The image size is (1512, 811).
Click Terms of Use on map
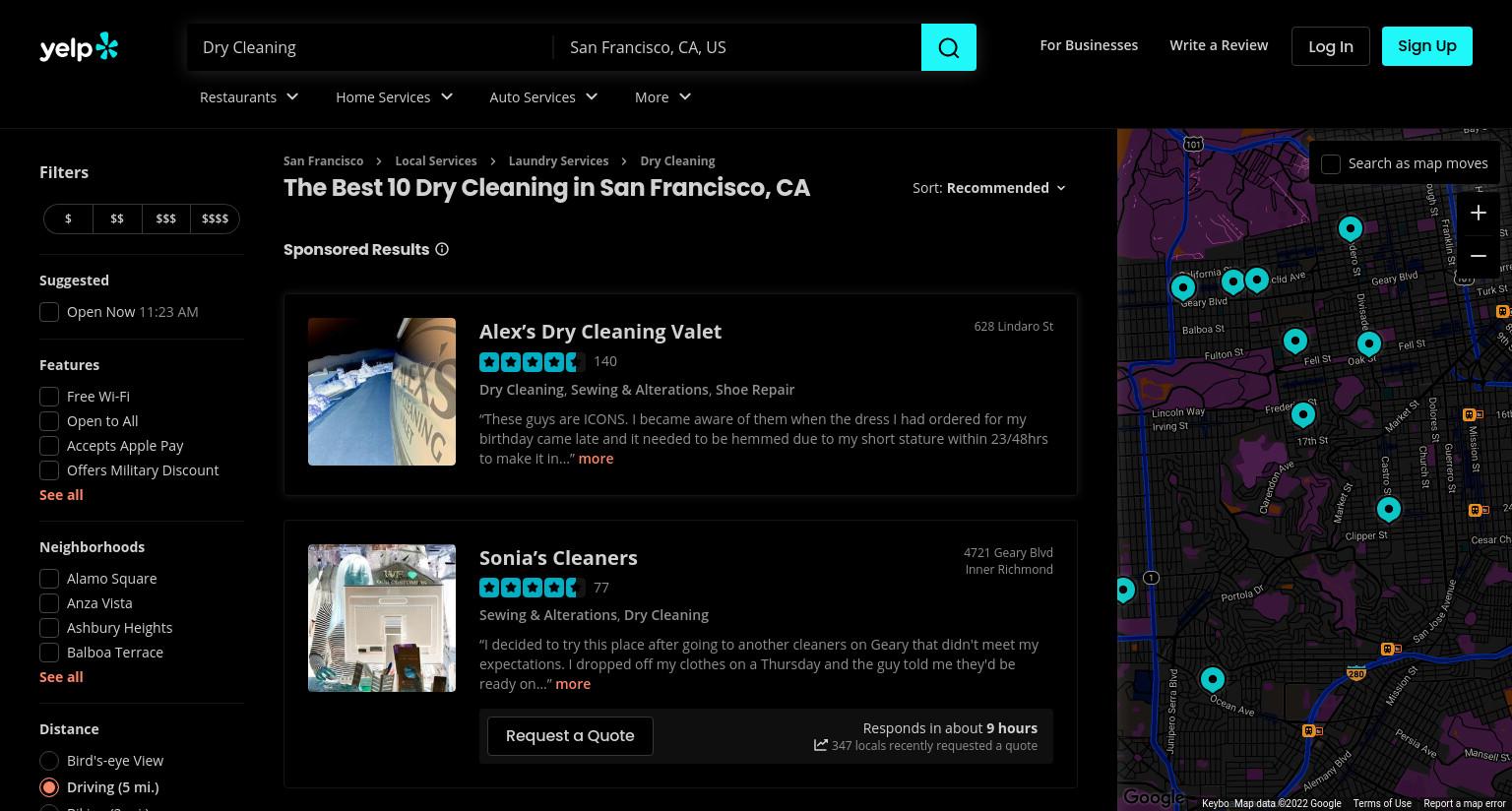coord(1382,803)
